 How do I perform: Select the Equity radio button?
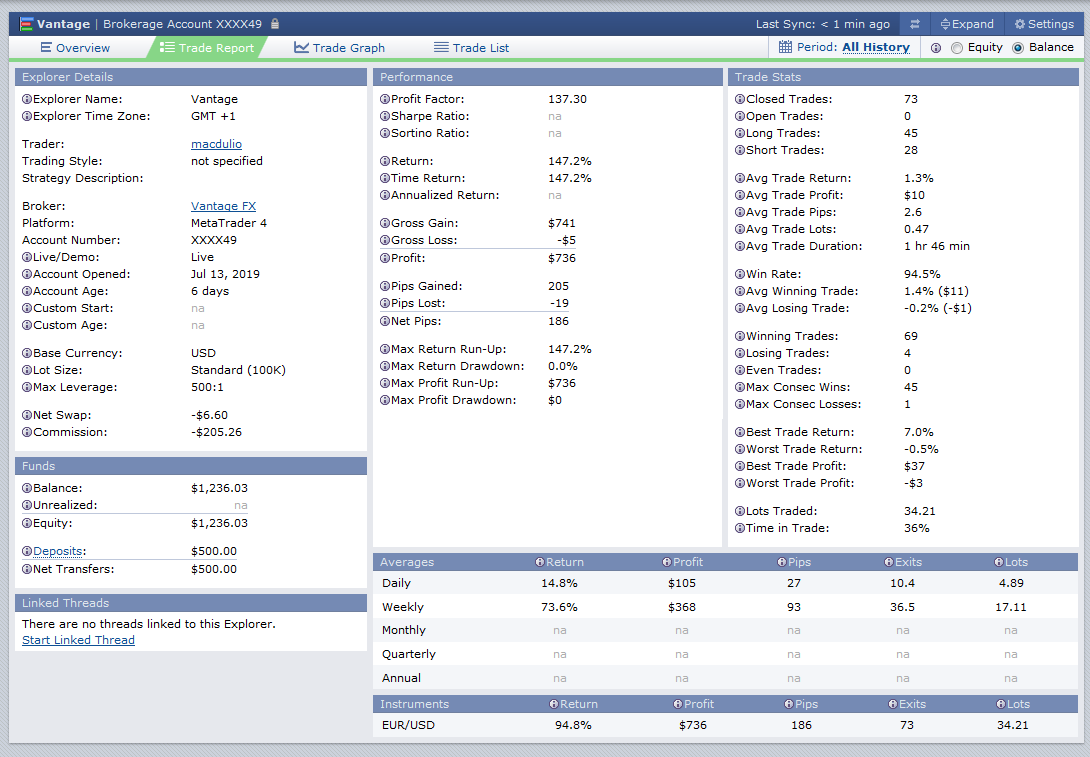[x=957, y=47]
